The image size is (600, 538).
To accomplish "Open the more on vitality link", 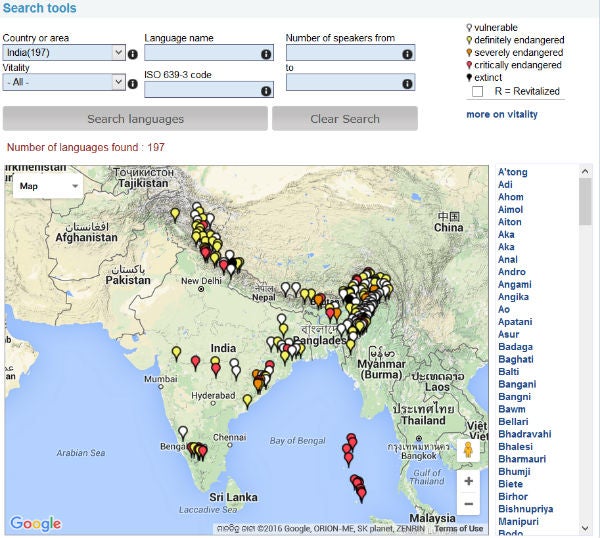I will (502, 114).
